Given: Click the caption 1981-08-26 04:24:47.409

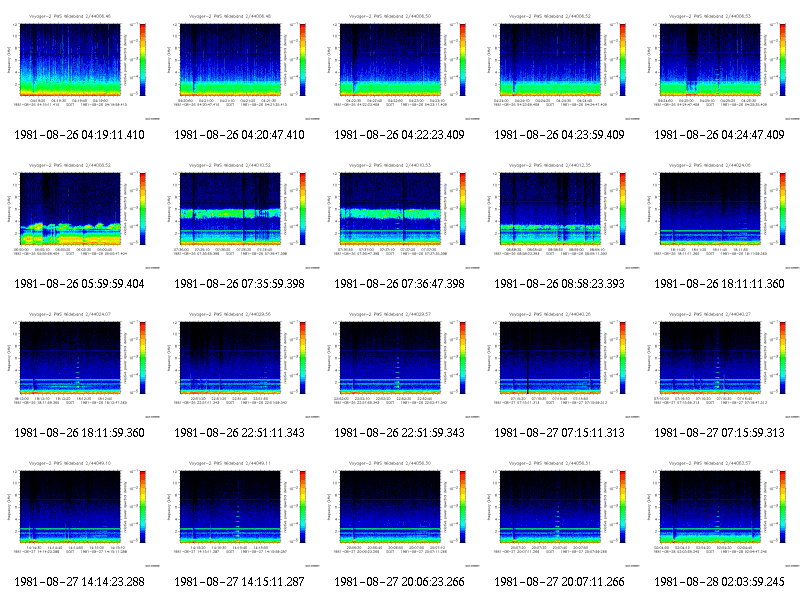Looking at the screenshot, I should point(719,135).
